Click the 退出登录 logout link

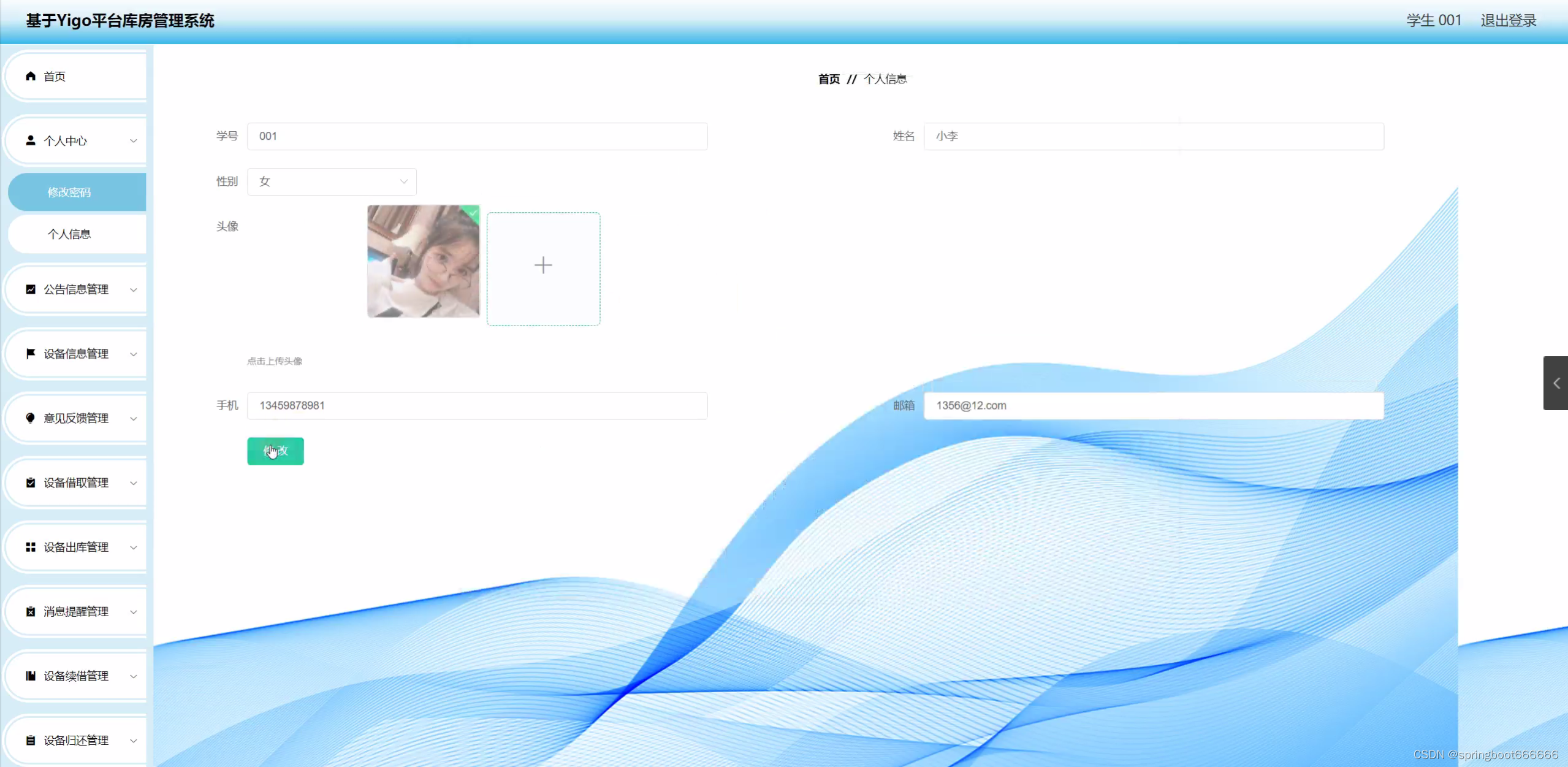[1508, 21]
